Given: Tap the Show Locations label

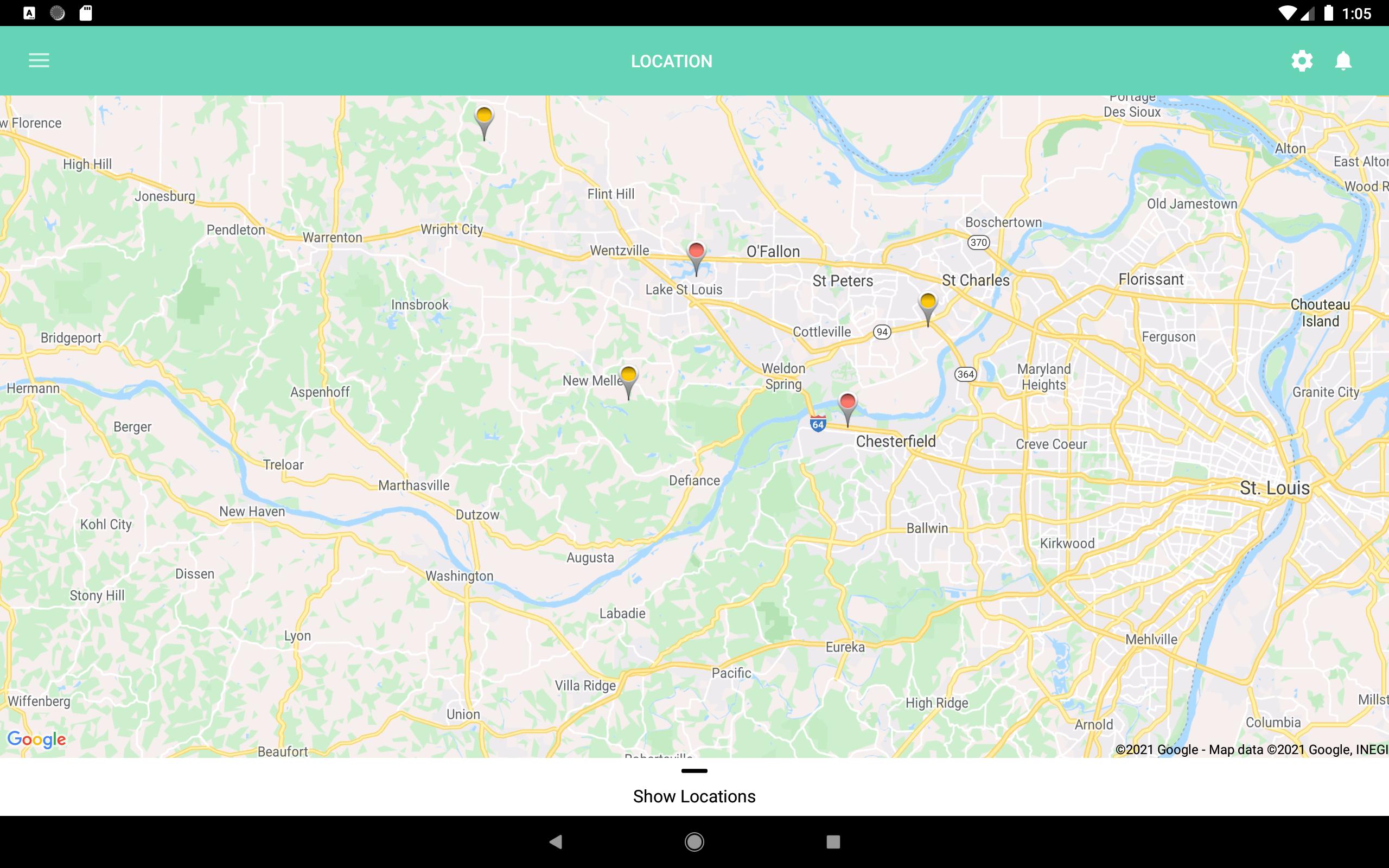Looking at the screenshot, I should (694, 796).
